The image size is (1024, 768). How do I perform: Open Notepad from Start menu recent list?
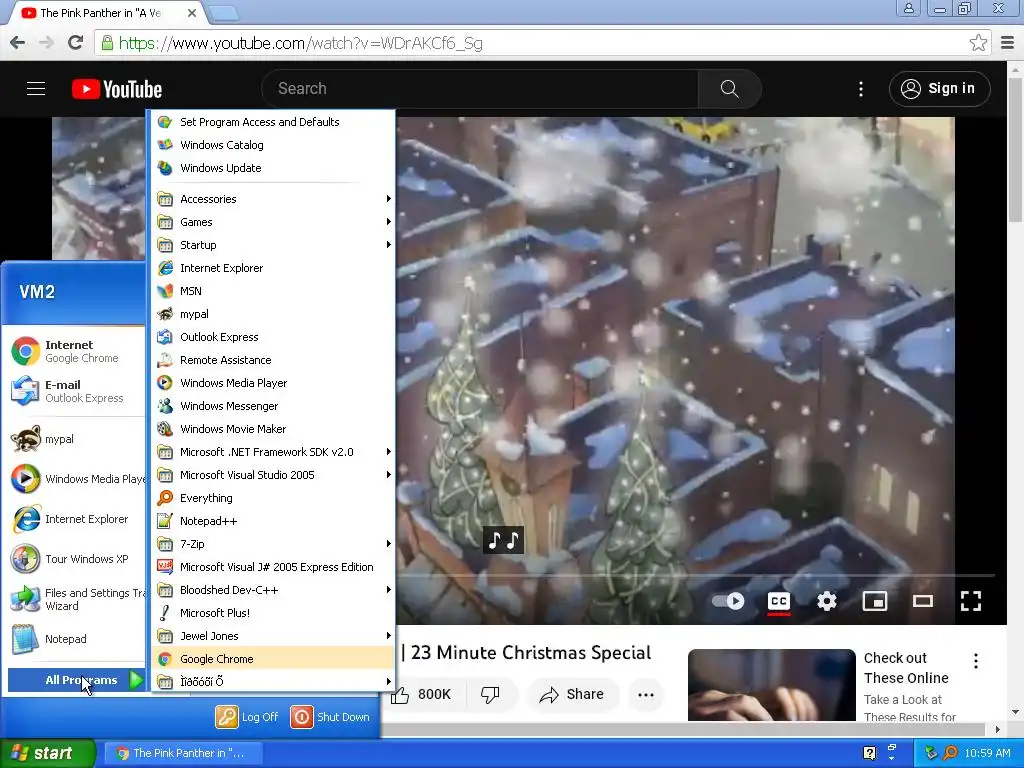(x=75, y=639)
